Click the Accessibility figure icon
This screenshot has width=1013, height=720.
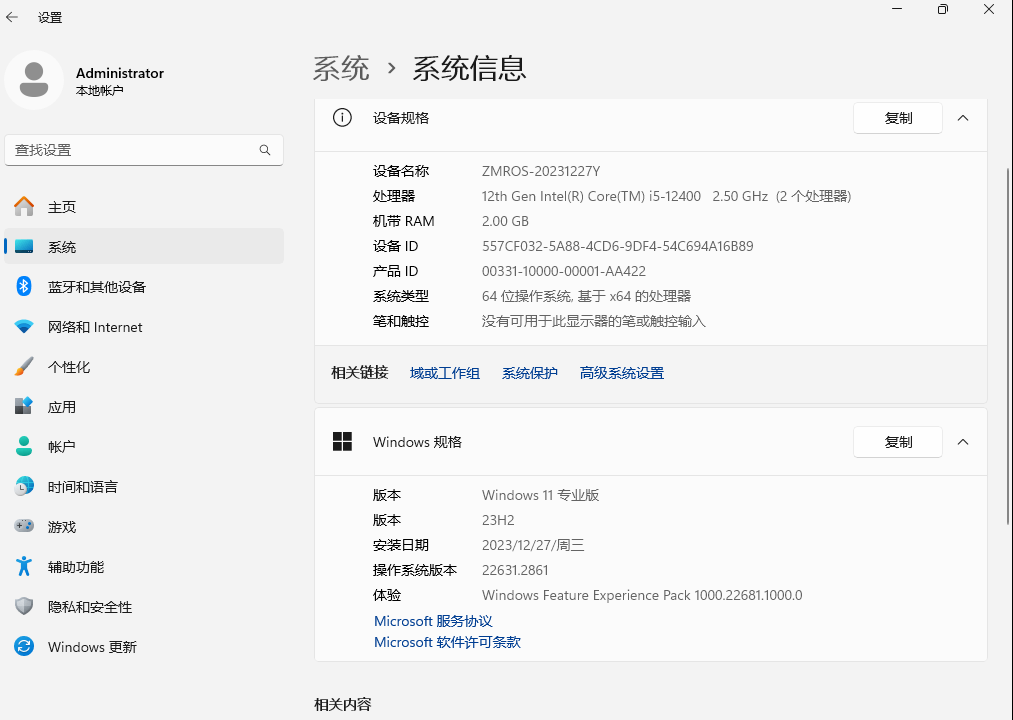click(x=24, y=566)
